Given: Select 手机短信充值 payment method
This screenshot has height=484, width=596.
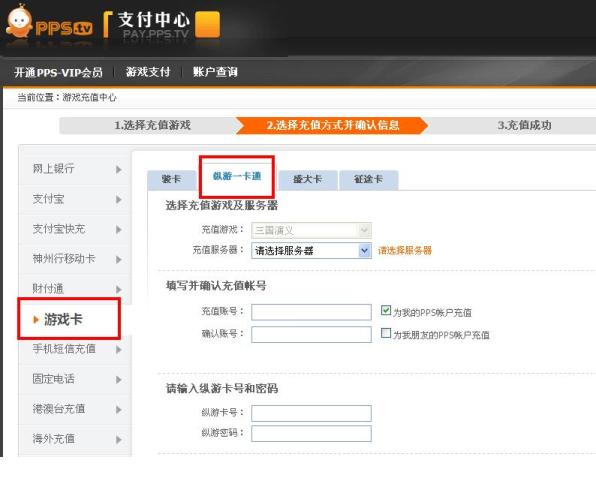Looking at the screenshot, I should pos(75,349).
